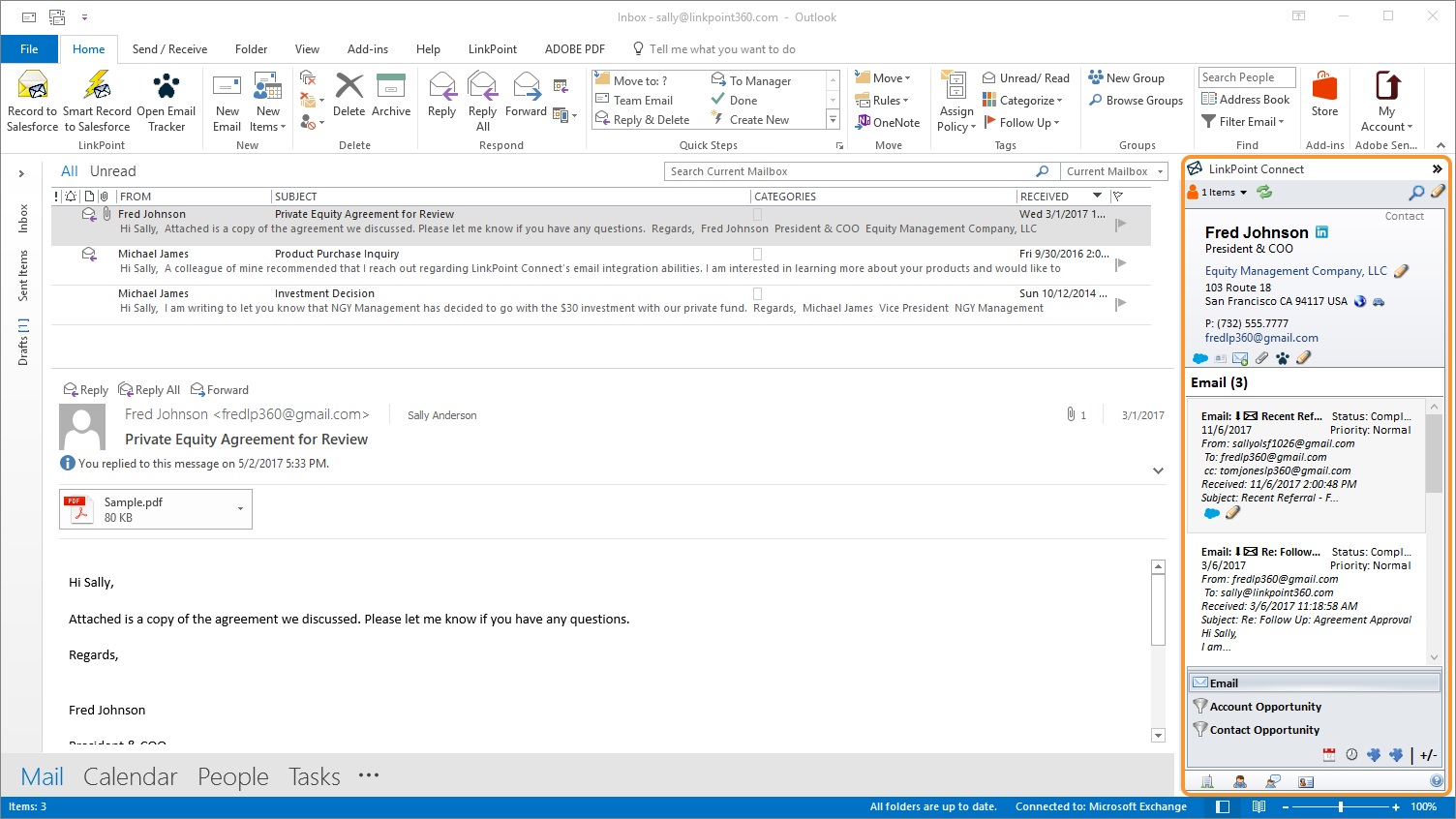Image resolution: width=1456 pixels, height=819 pixels.
Task: Open the Send / Receive ribbon tab
Action: 169,49
